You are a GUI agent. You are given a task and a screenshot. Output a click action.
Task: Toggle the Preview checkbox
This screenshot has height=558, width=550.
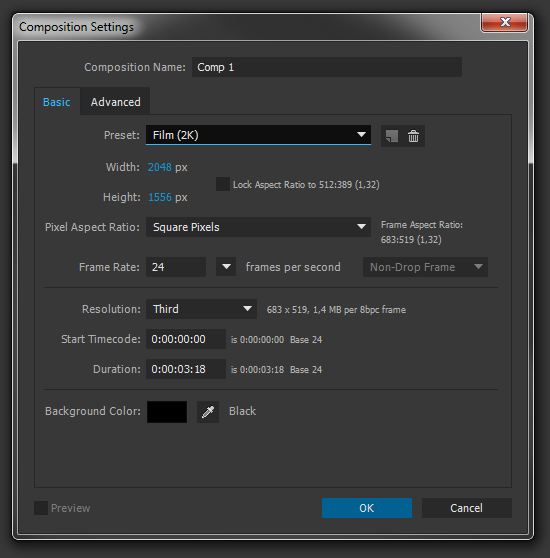pos(41,508)
